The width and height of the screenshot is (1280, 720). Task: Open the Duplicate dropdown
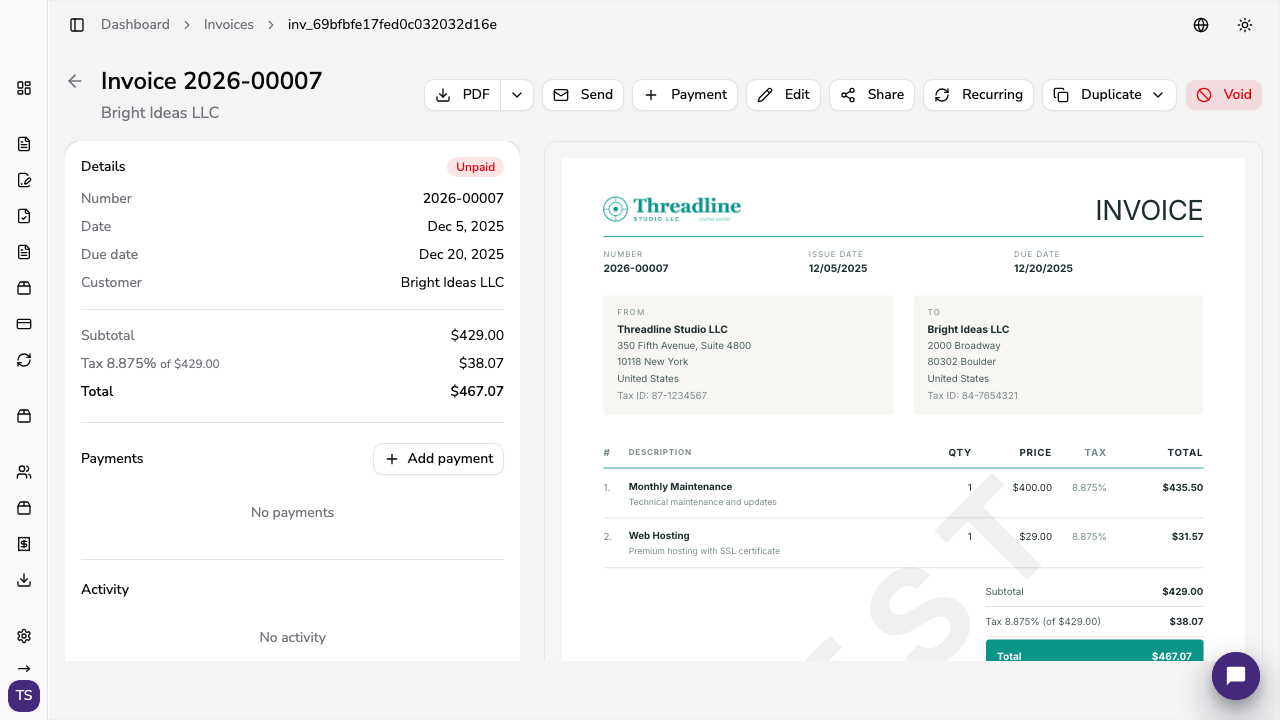1109,95
